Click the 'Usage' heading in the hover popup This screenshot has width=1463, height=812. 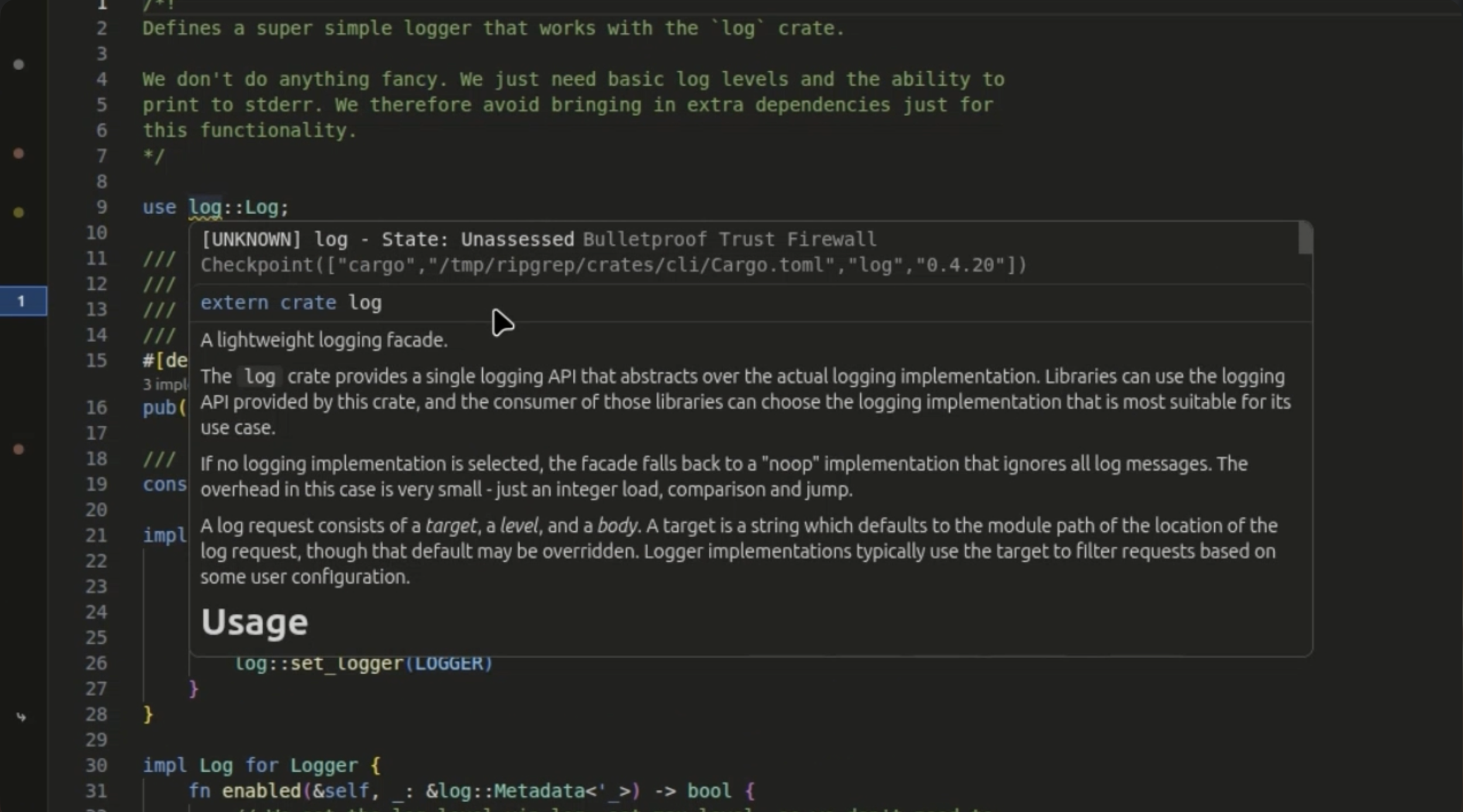(x=255, y=621)
